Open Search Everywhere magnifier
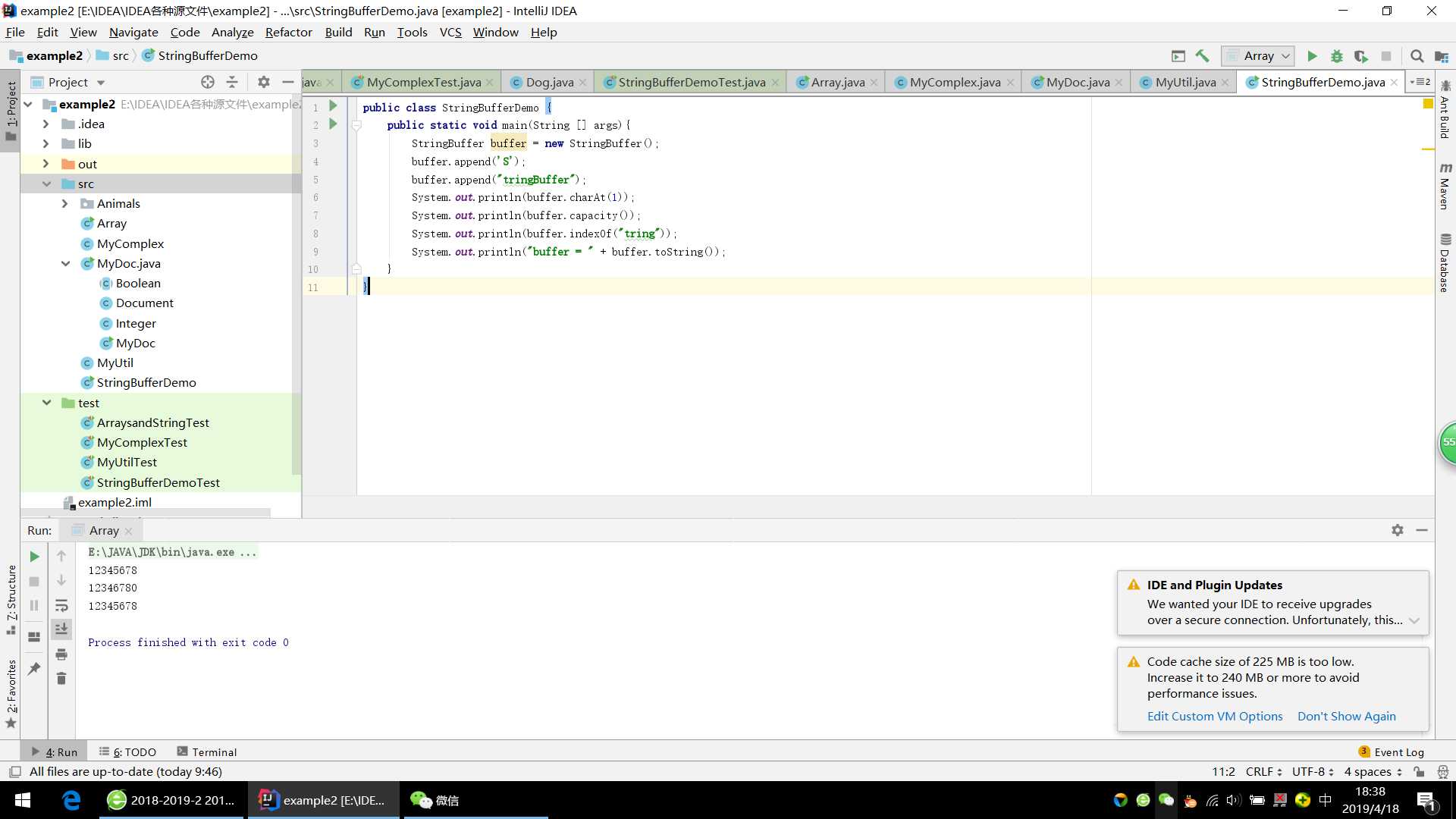 click(1417, 56)
